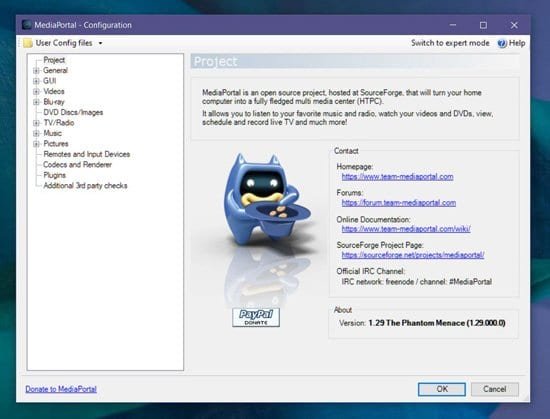Select Project in the settings tree
The image size is (550, 419).
coord(54,60)
